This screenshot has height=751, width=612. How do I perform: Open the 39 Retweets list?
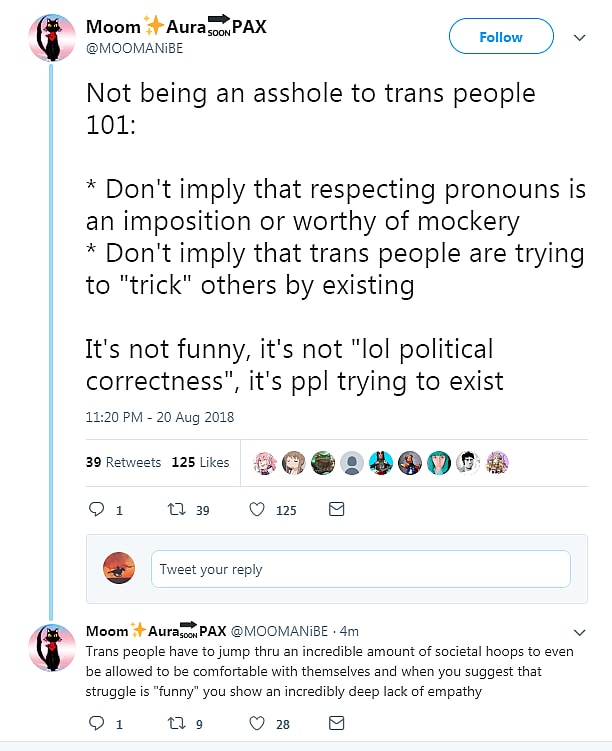click(x=123, y=462)
